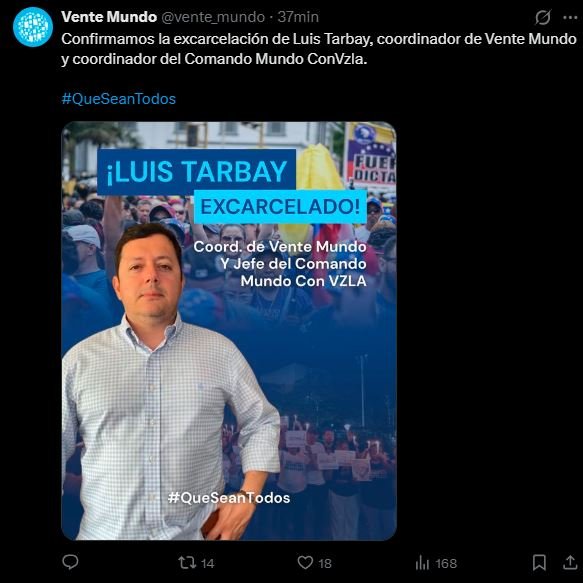Open the three-dot more options menu

pos(570,17)
